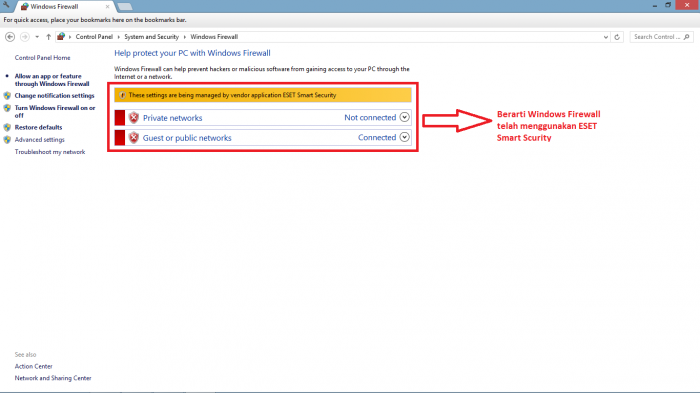Click Restore defaults link
700x393 pixels.
(x=38, y=127)
